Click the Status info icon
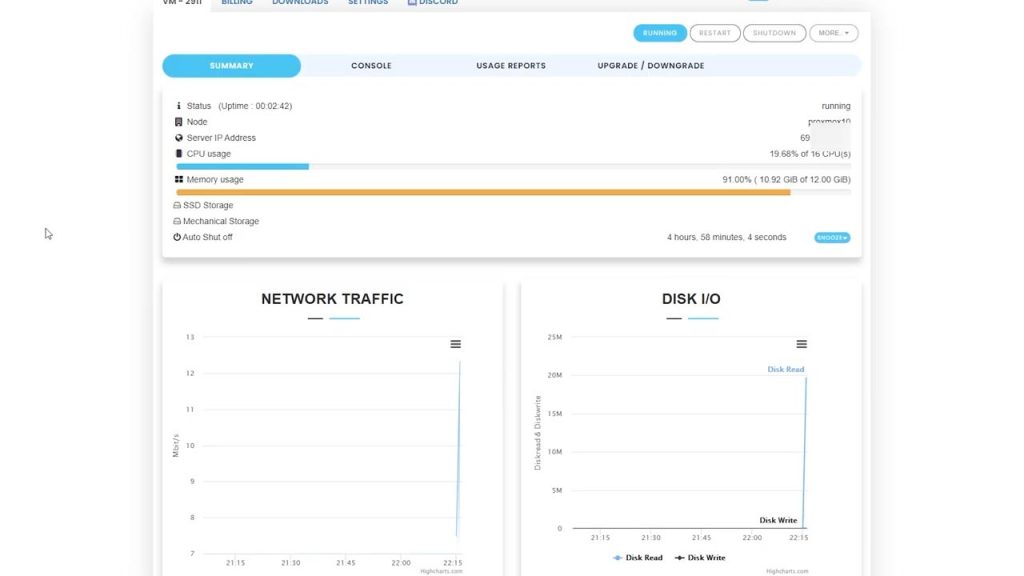The image size is (1024, 576). click(x=178, y=106)
